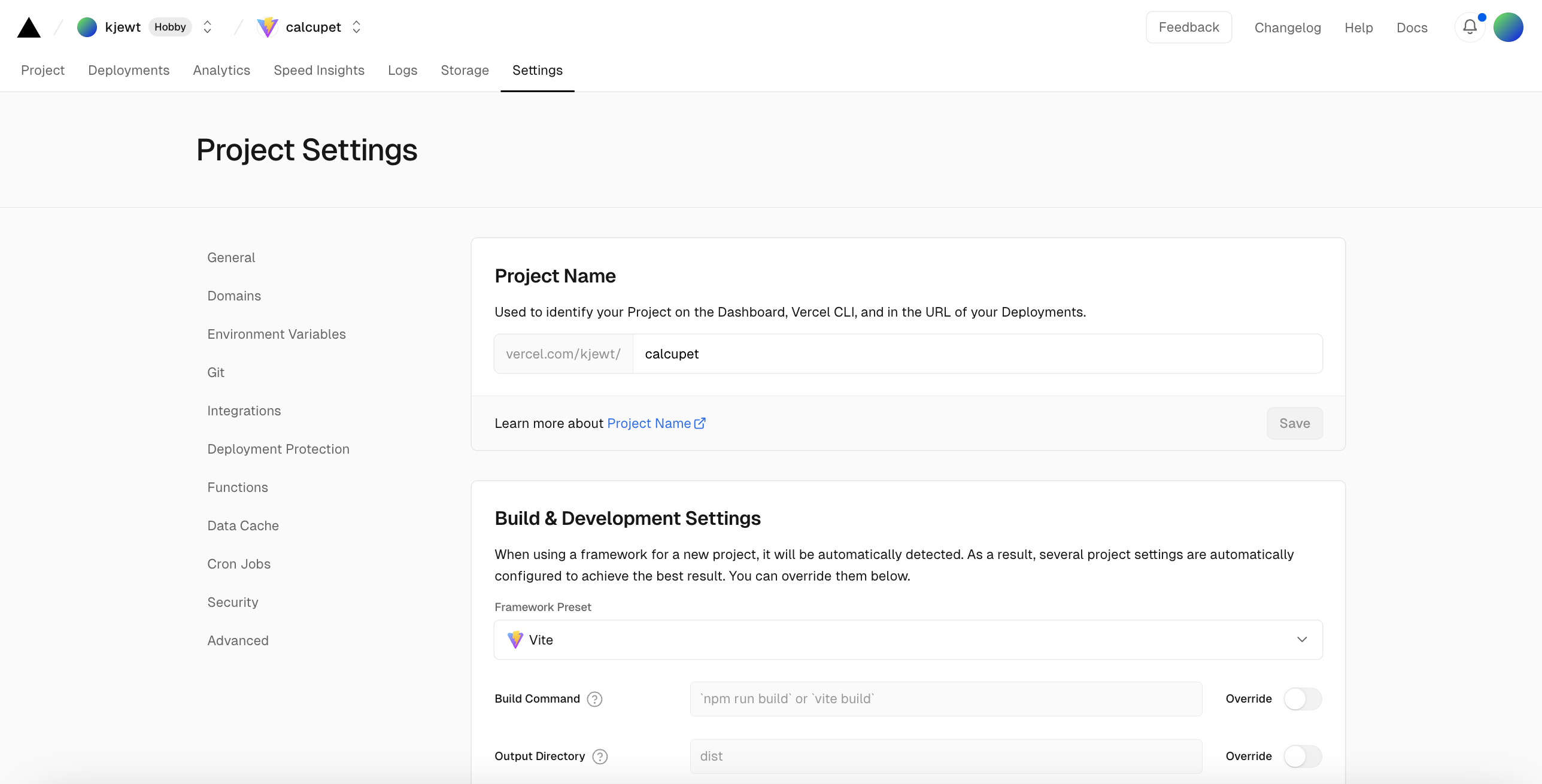
Task: Open the Security settings section
Action: coord(233,602)
